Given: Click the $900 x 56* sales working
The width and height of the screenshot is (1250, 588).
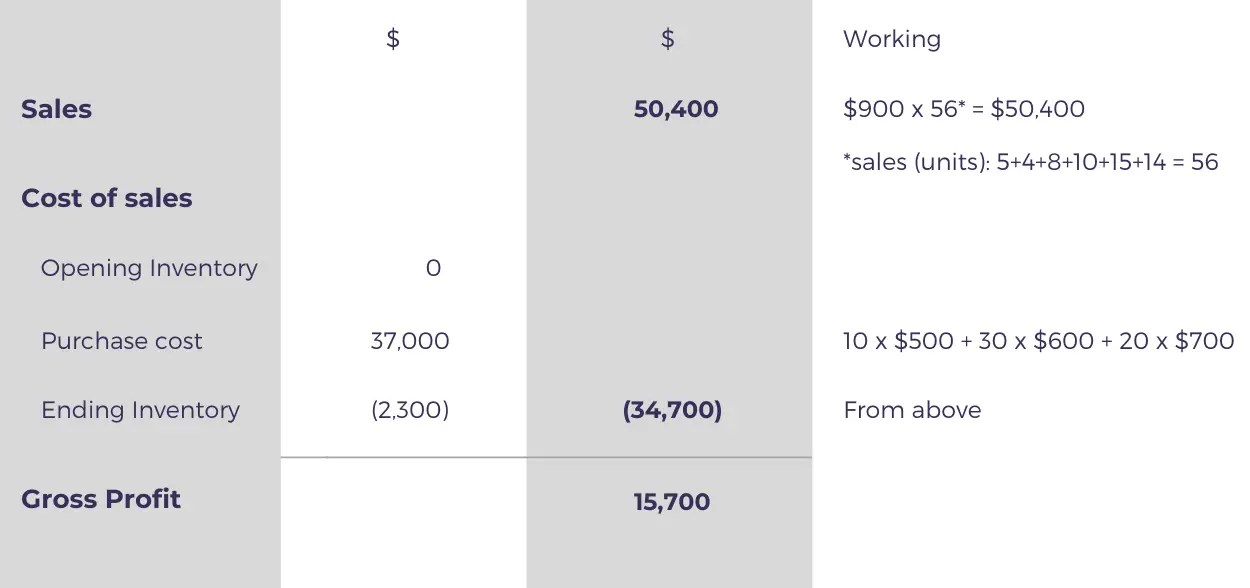Looking at the screenshot, I should coord(964,109).
